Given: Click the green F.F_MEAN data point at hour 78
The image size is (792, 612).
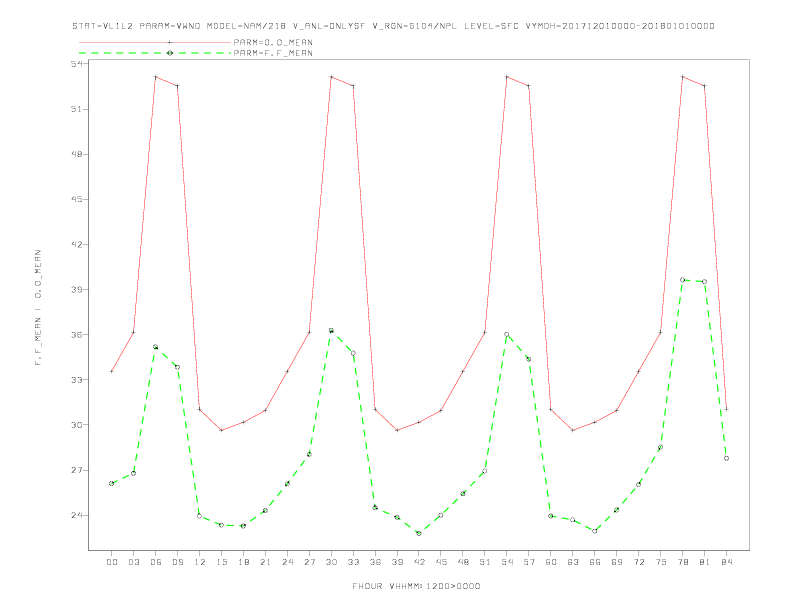Looking at the screenshot, I should point(682,280).
